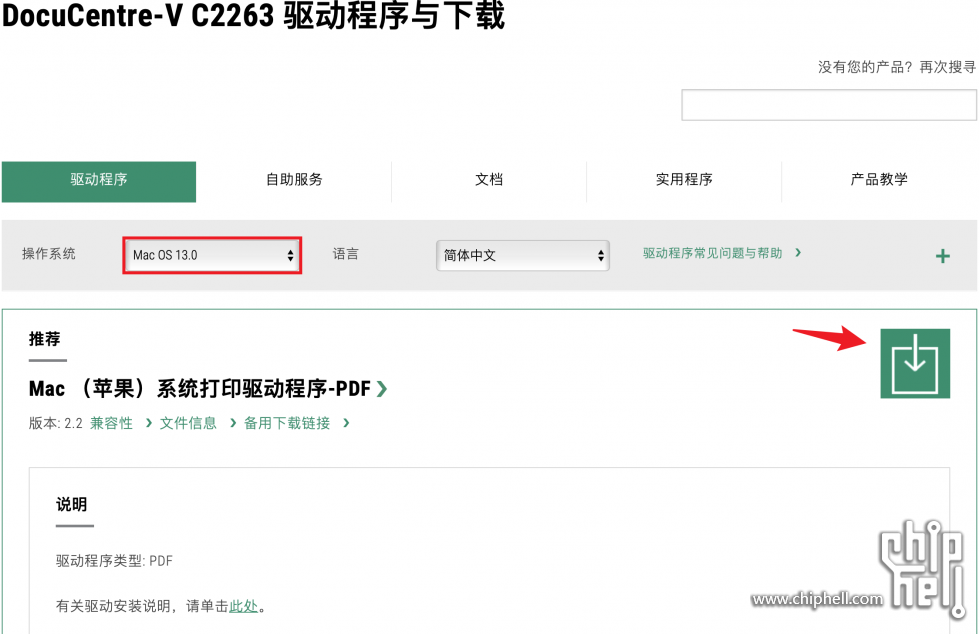Open the Mac（苹果）系统打印驱动程序-PDF title link
The height and width of the screenshot is (634, 979).
click(x=208, y=389)
